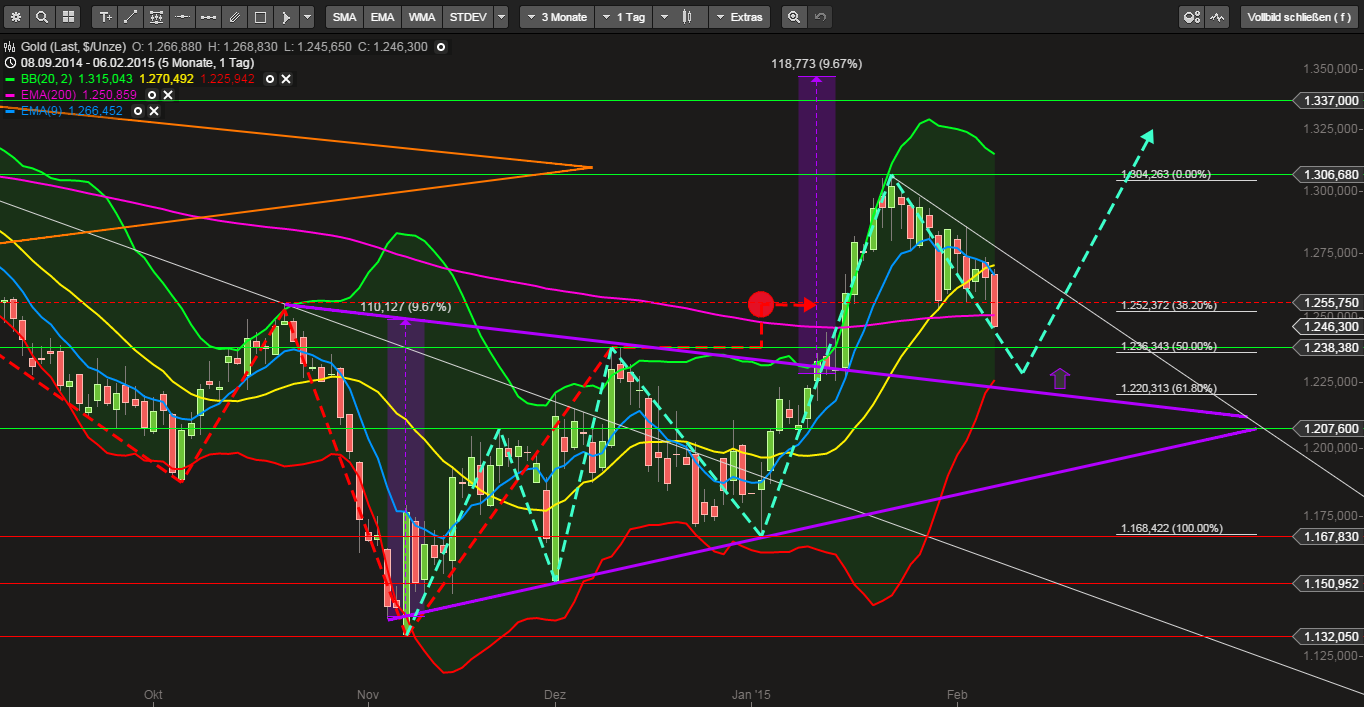This screenshot has height=707, width=1364.
Task: Click the undo arrow icon
Action: point(820,17)
